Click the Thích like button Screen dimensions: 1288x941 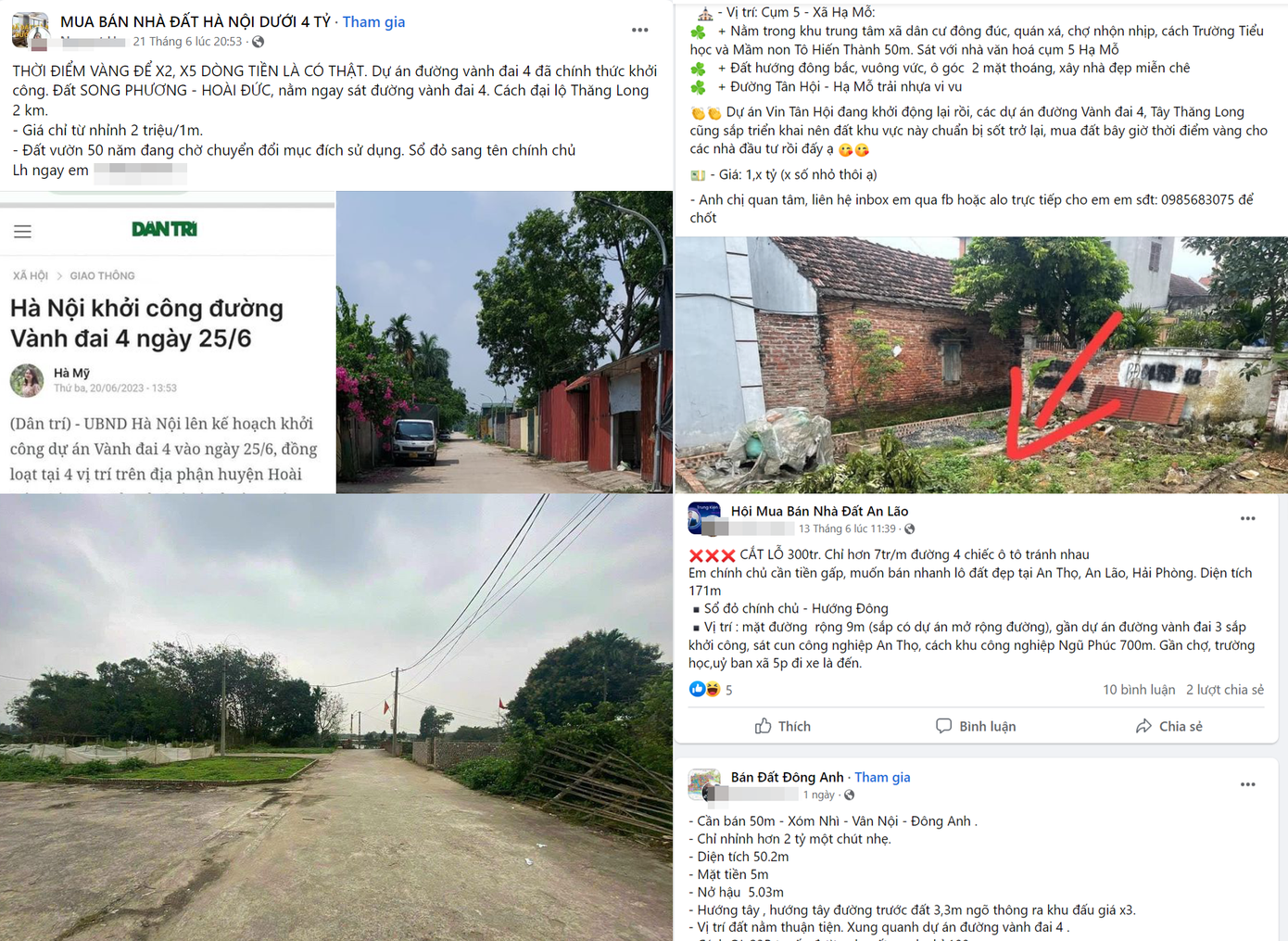point(783,726)
